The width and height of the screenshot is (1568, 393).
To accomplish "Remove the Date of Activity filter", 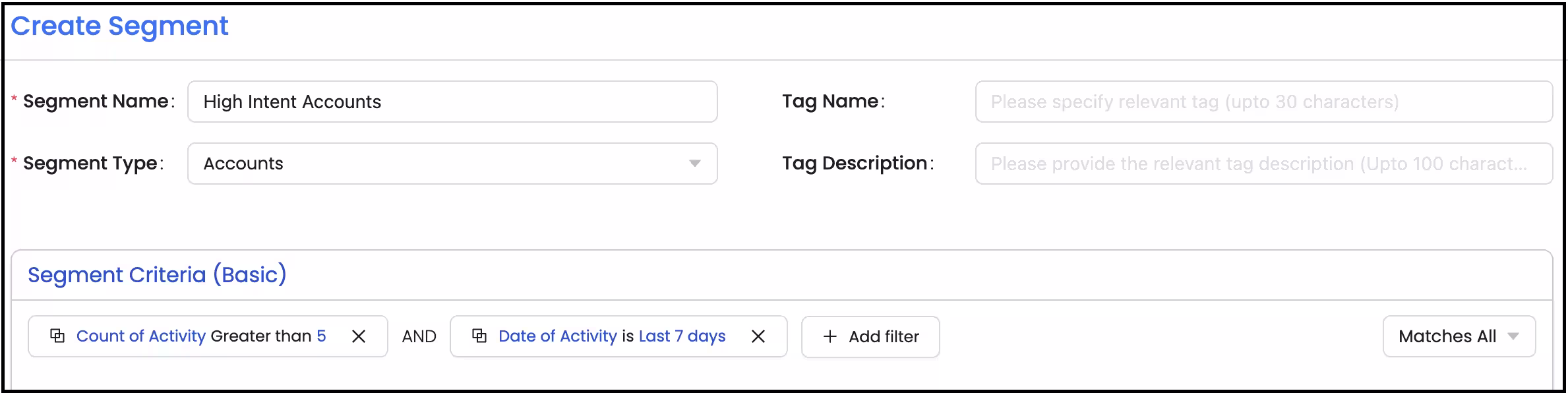I will point(759,336).
